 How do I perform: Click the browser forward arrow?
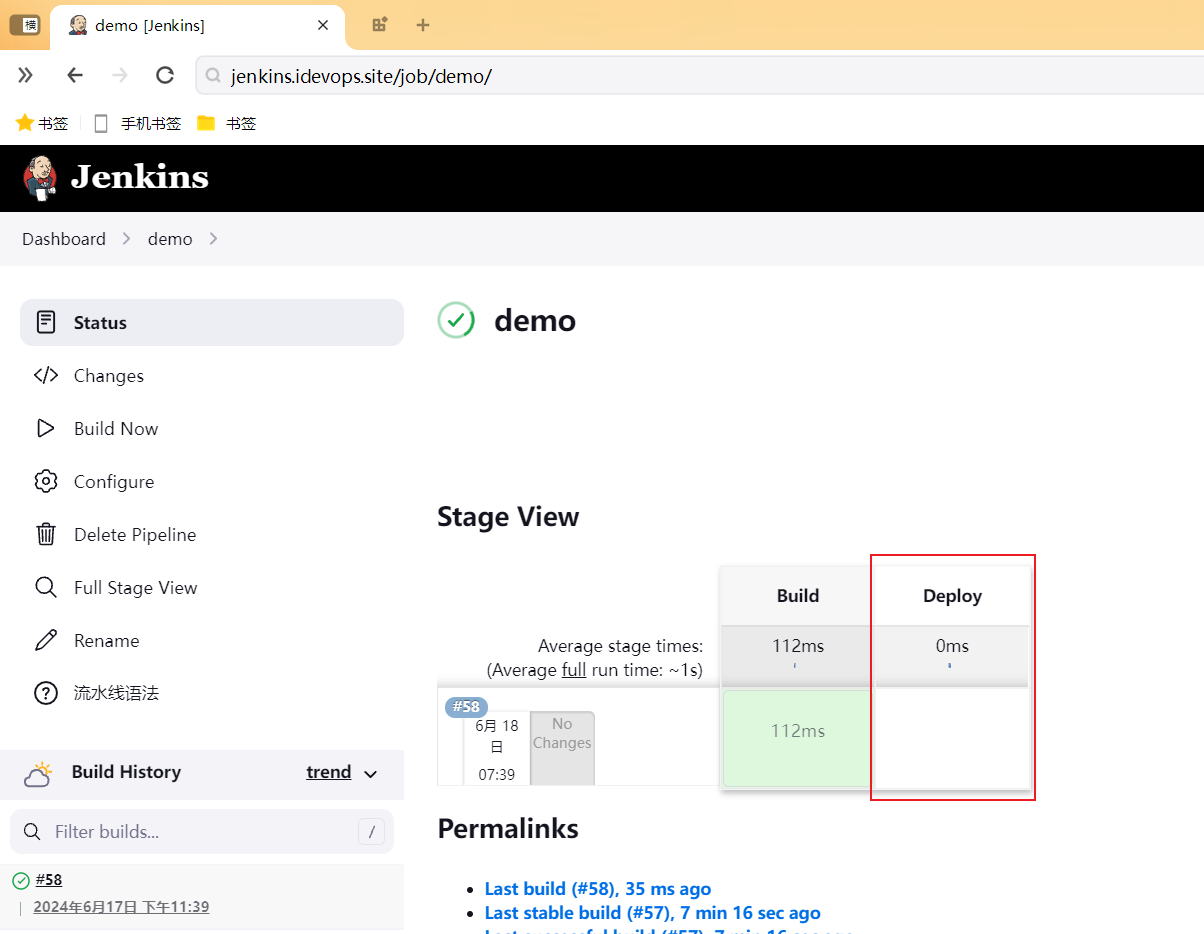[x=120, y=75]
